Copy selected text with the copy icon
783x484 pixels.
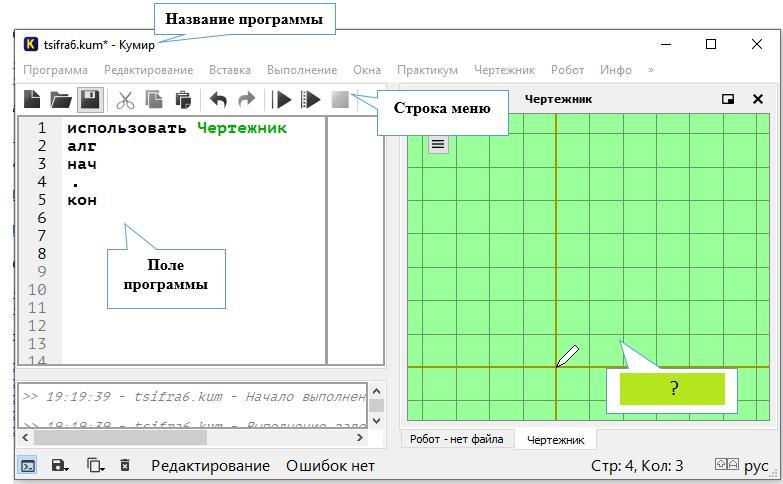tap(154, 99)
